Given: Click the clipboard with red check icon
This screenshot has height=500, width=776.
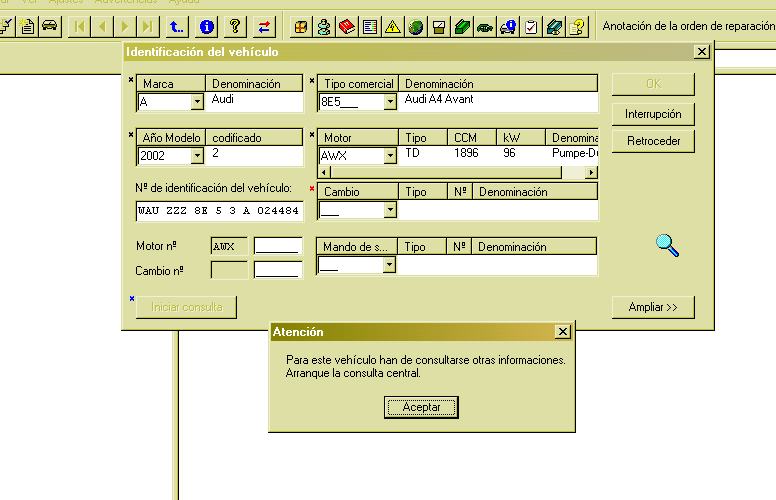Looking at the screenshot, I should click(531, 27).
